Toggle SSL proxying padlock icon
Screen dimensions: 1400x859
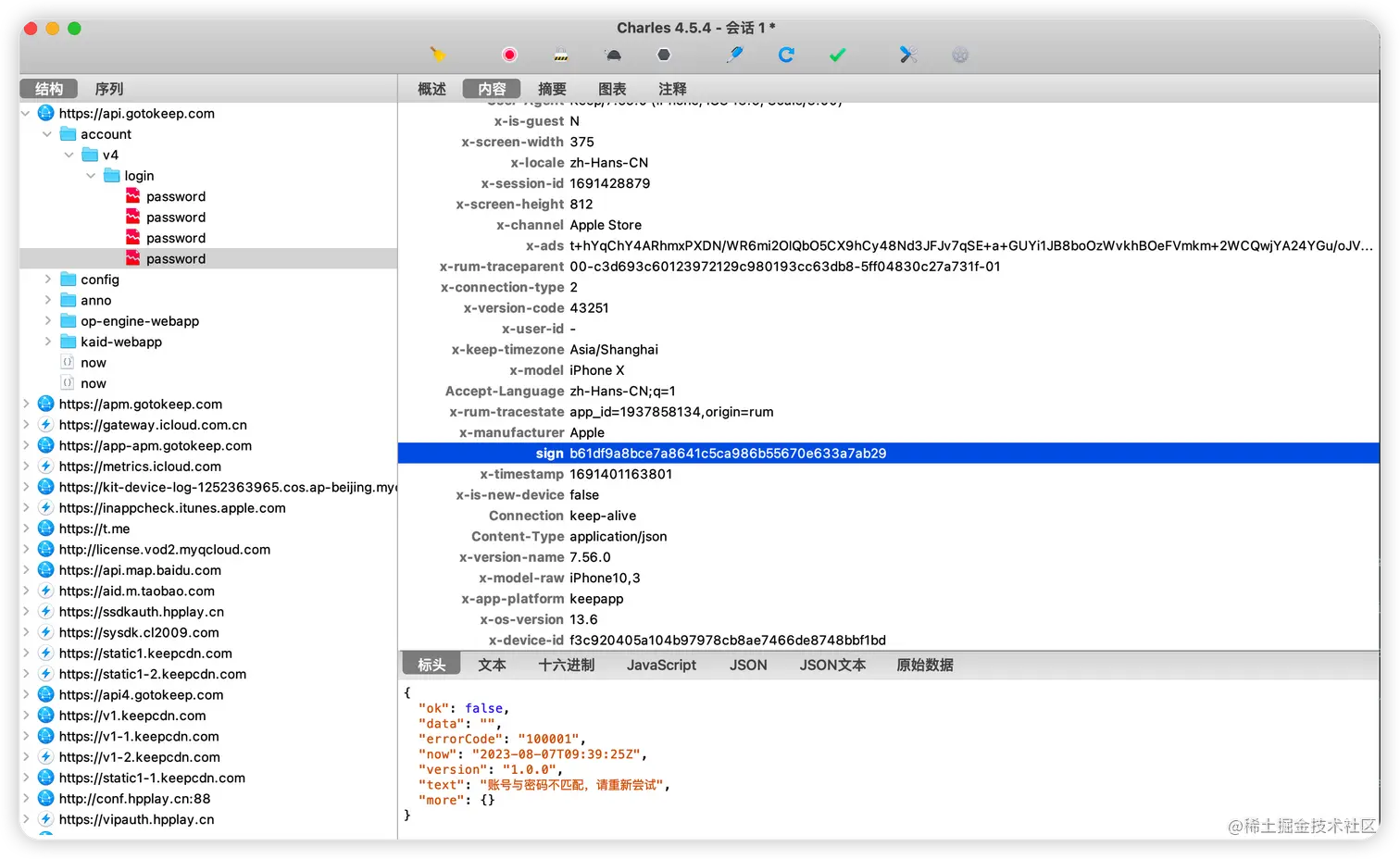coord(561,55)
